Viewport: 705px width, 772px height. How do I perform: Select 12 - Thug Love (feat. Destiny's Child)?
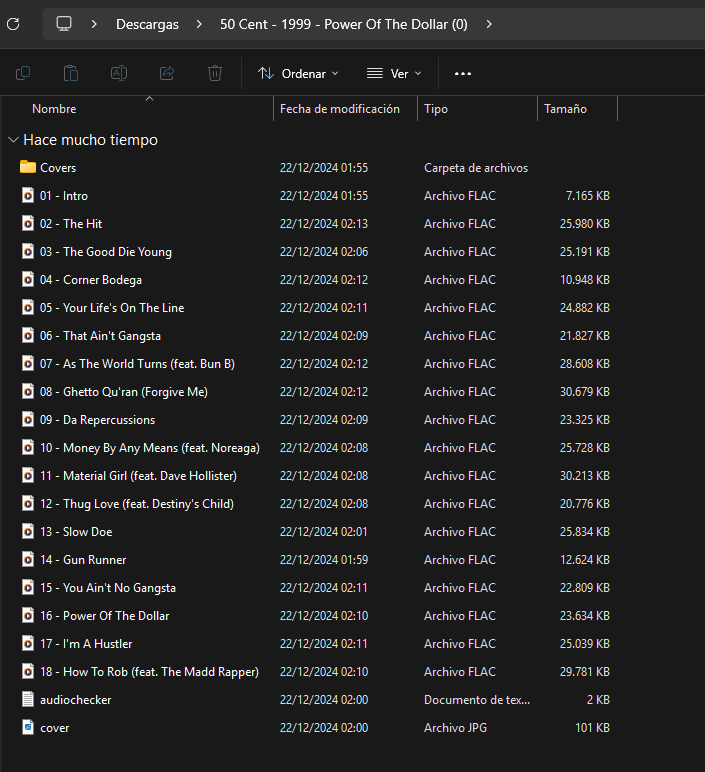coord(137,504)
